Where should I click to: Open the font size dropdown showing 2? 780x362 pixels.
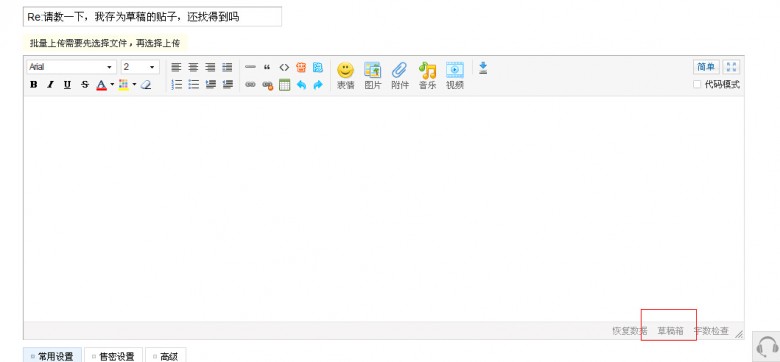point(140,67)
